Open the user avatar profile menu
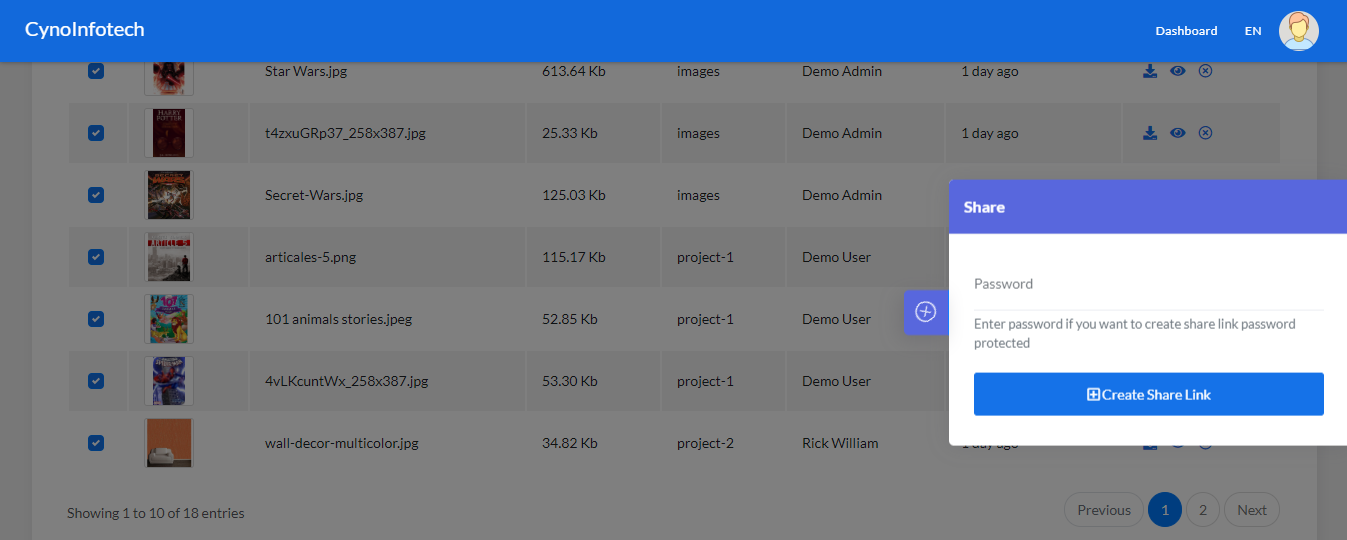1347x540 pixels. tap(1298, 31)
